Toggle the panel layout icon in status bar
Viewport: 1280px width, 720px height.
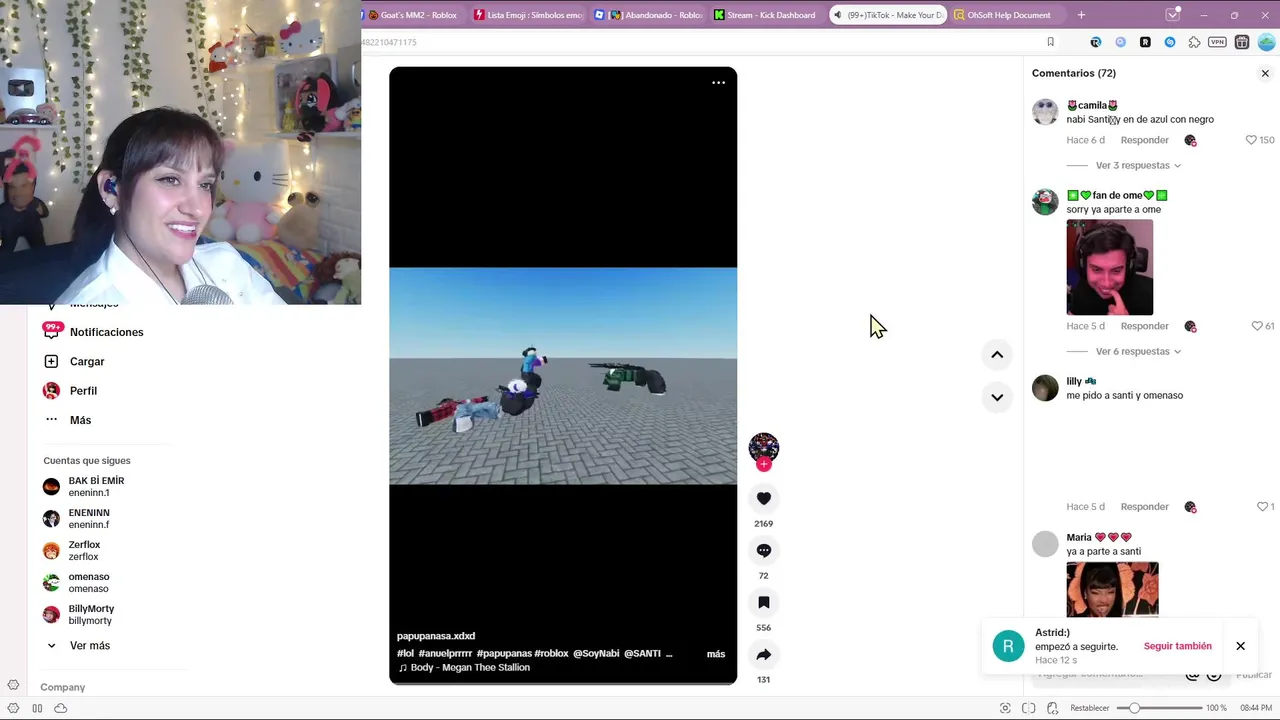click(x=37, y=708)
